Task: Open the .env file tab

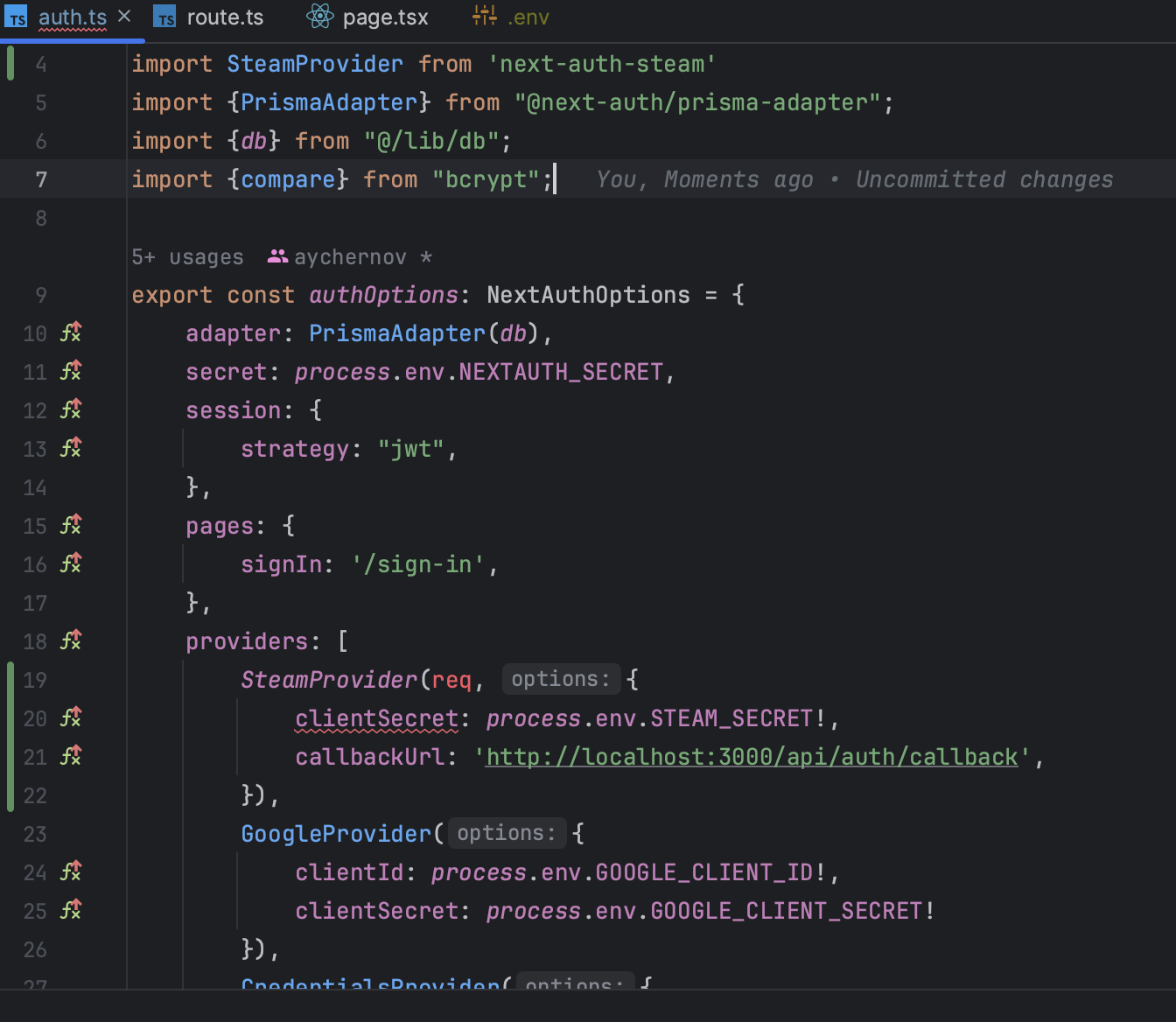Action: tap(526, 15)
